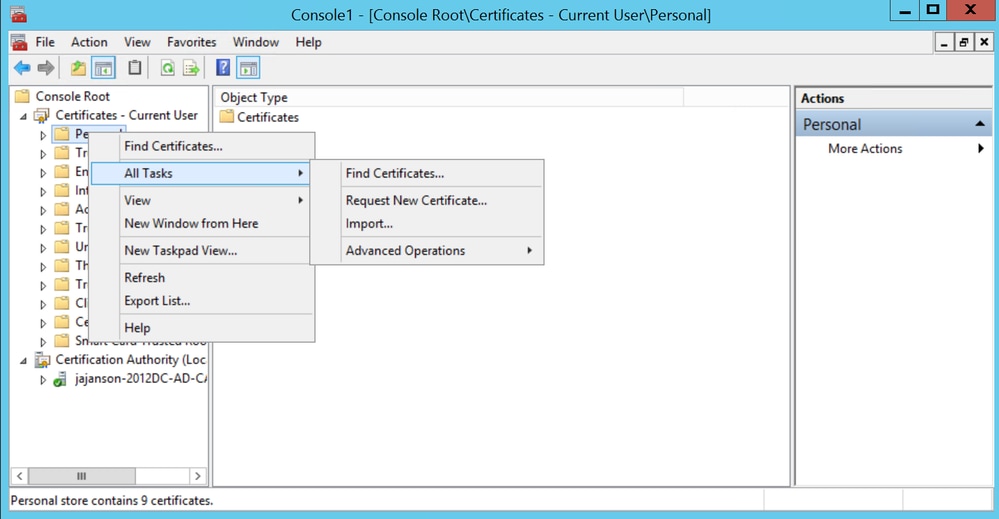This screenshot has width=999, height=519.
Task: Click the Personal folder icon in tree
Action: 61,134
